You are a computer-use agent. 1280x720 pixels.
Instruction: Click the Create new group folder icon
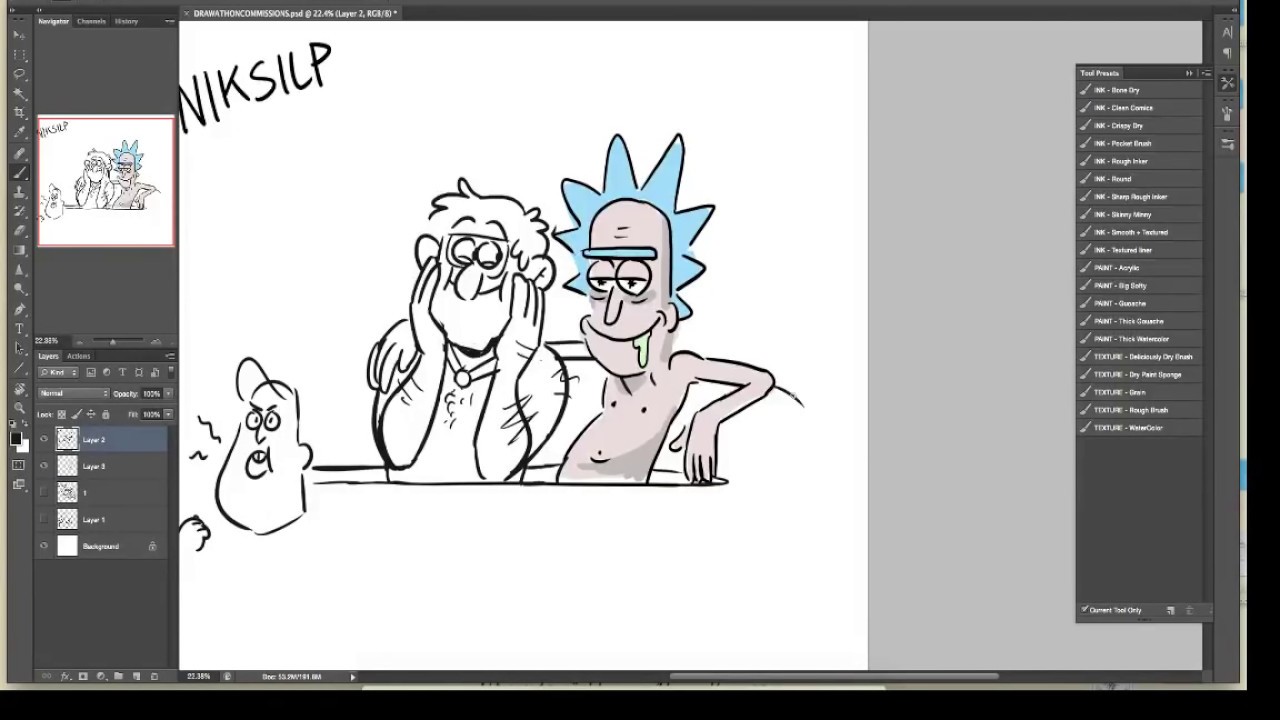tap(118, 677)
